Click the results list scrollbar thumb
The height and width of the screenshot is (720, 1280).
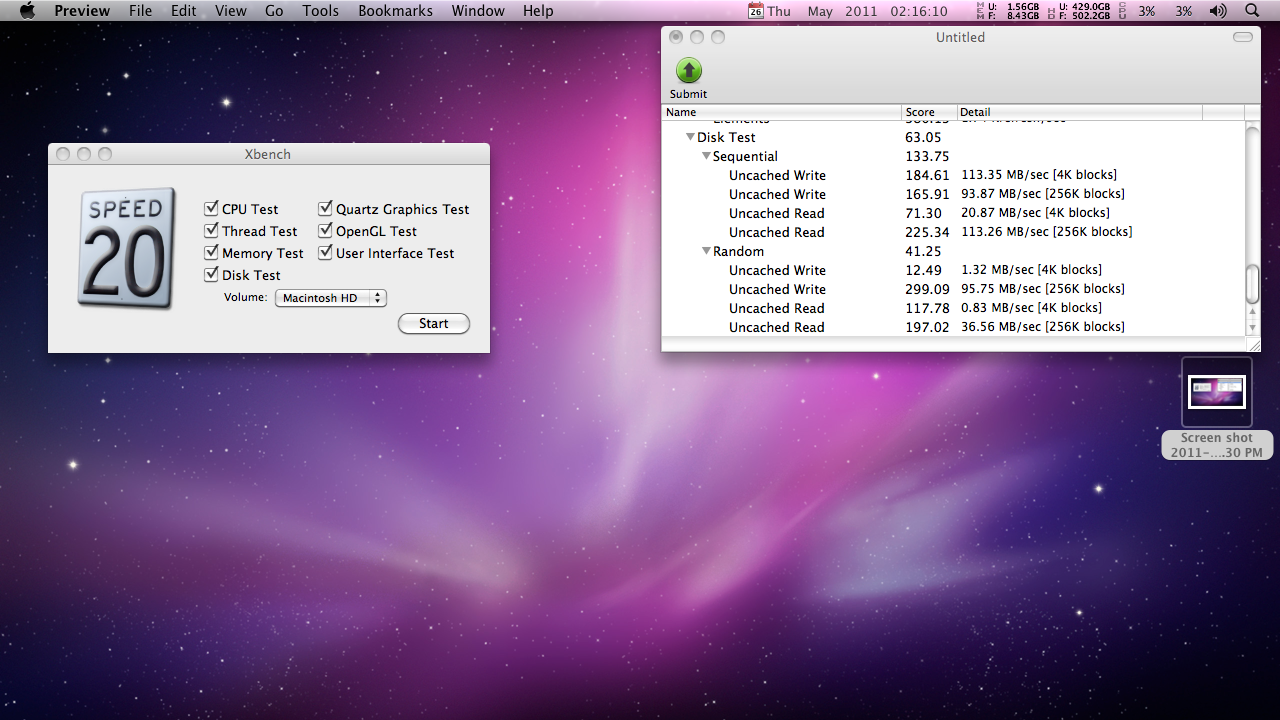click(1252, 283)
